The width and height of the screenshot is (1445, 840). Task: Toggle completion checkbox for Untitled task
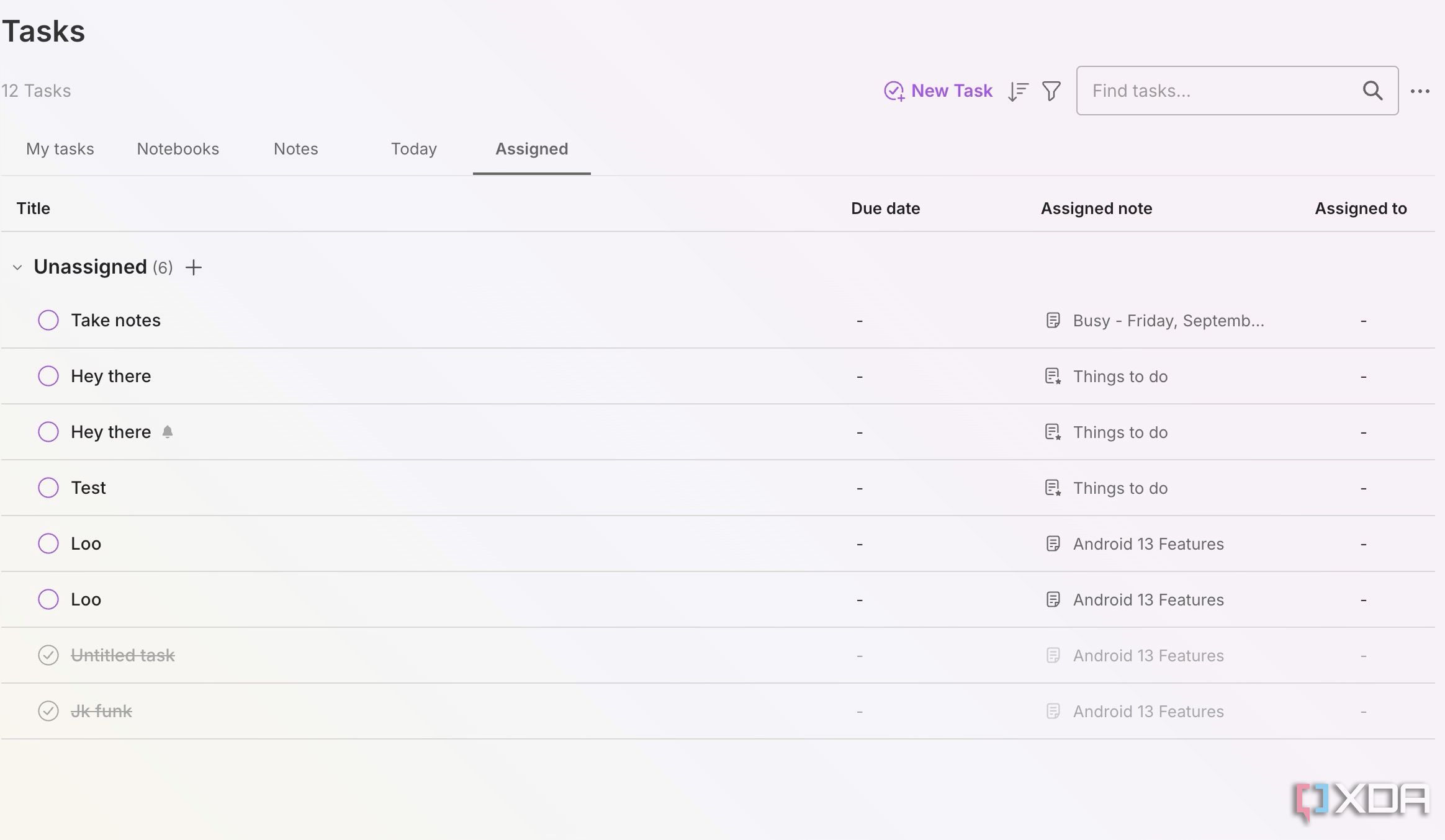(48, 655)
